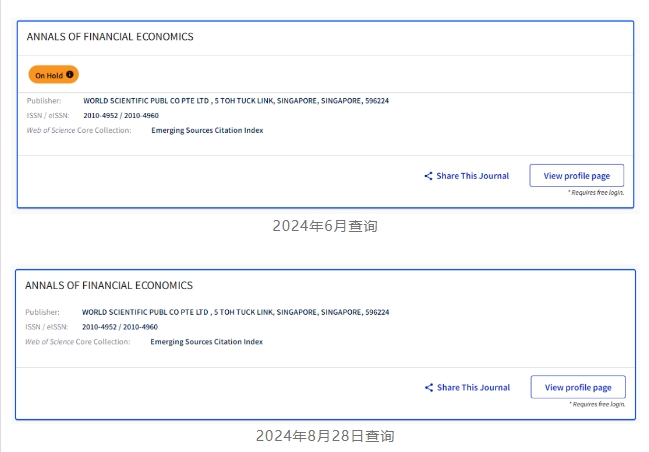
Task: Click the On Hold status badge
Action: tap(53, 75)
